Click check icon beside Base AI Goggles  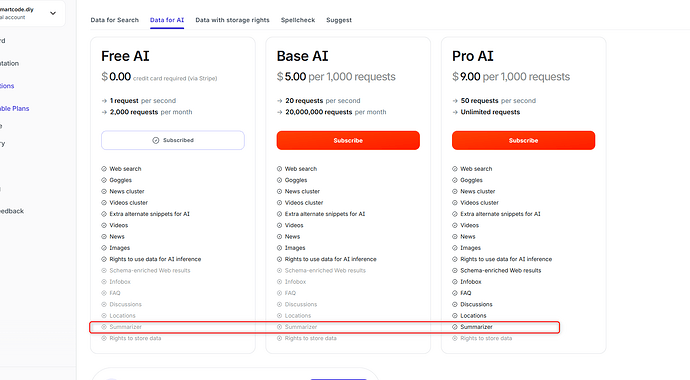click(x=279, y=180)
